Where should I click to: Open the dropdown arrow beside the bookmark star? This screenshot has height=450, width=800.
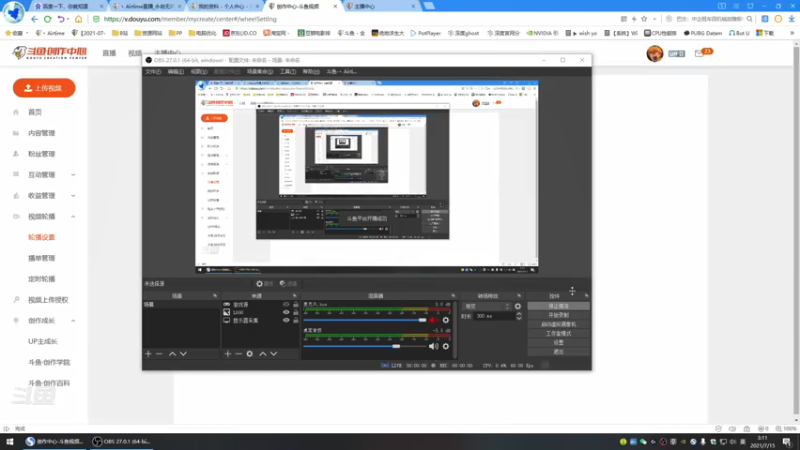coord(655,19)
